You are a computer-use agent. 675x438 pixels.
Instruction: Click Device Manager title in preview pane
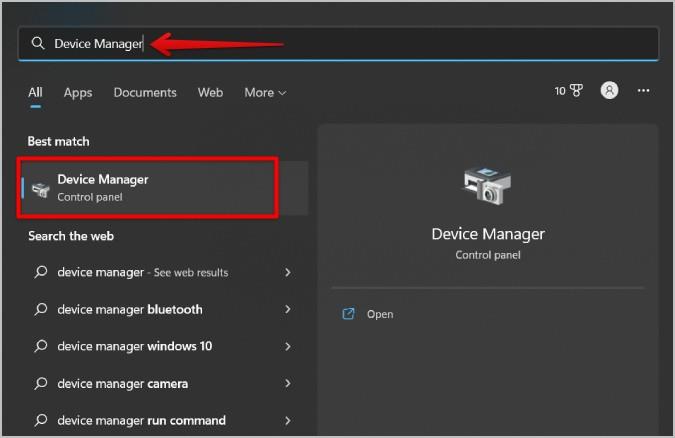pyautogui.click(x=488, y=234)
